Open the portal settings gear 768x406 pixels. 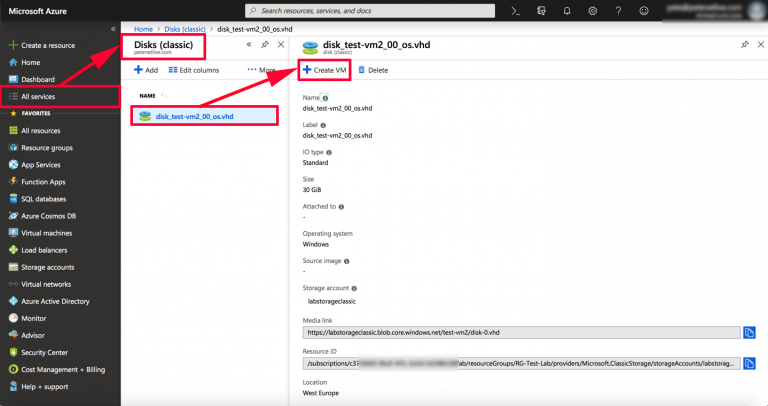click(x=593, y=11)
